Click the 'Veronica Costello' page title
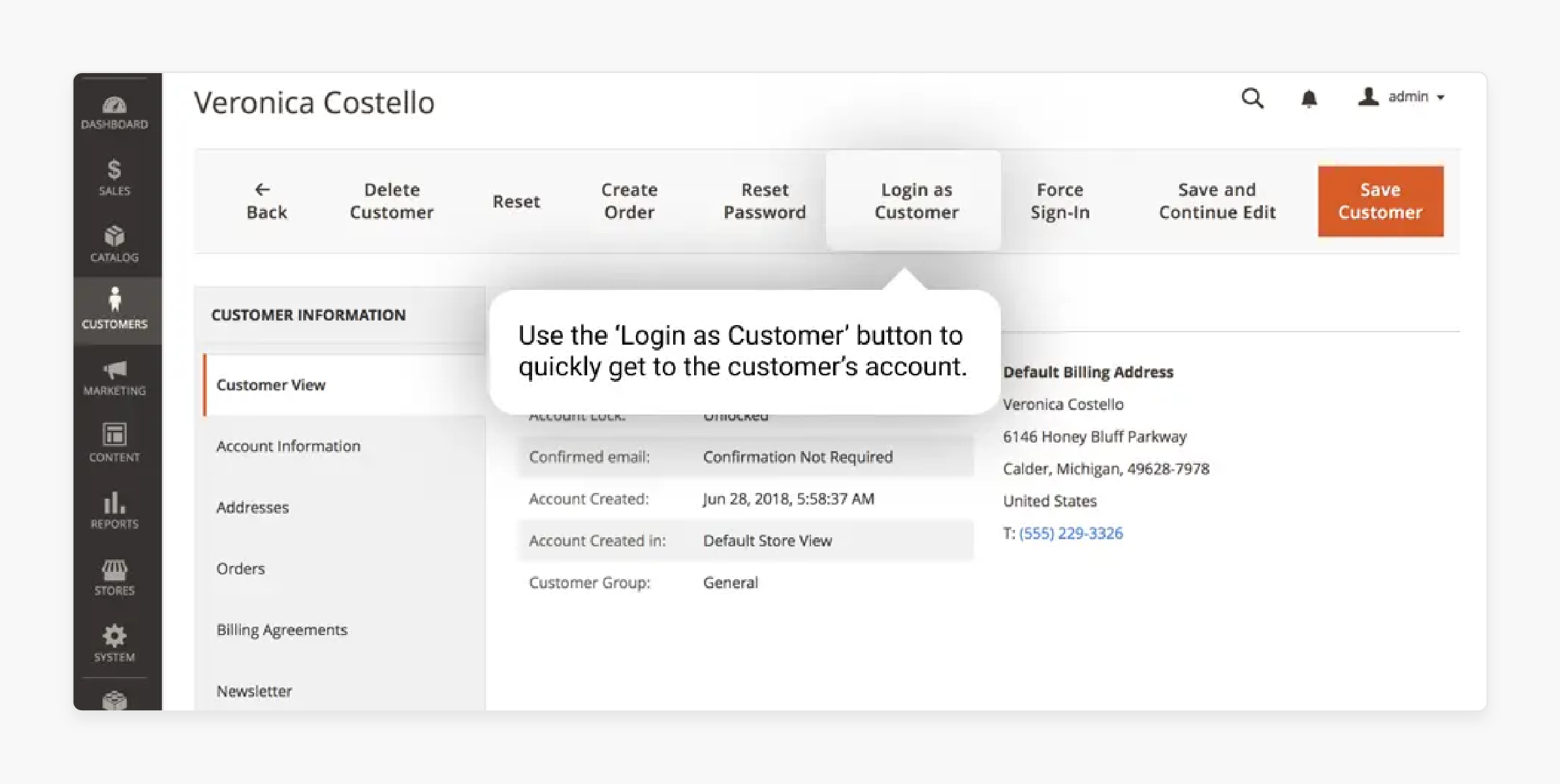Viewport: 1560px width, 784px height. (314, 102)
